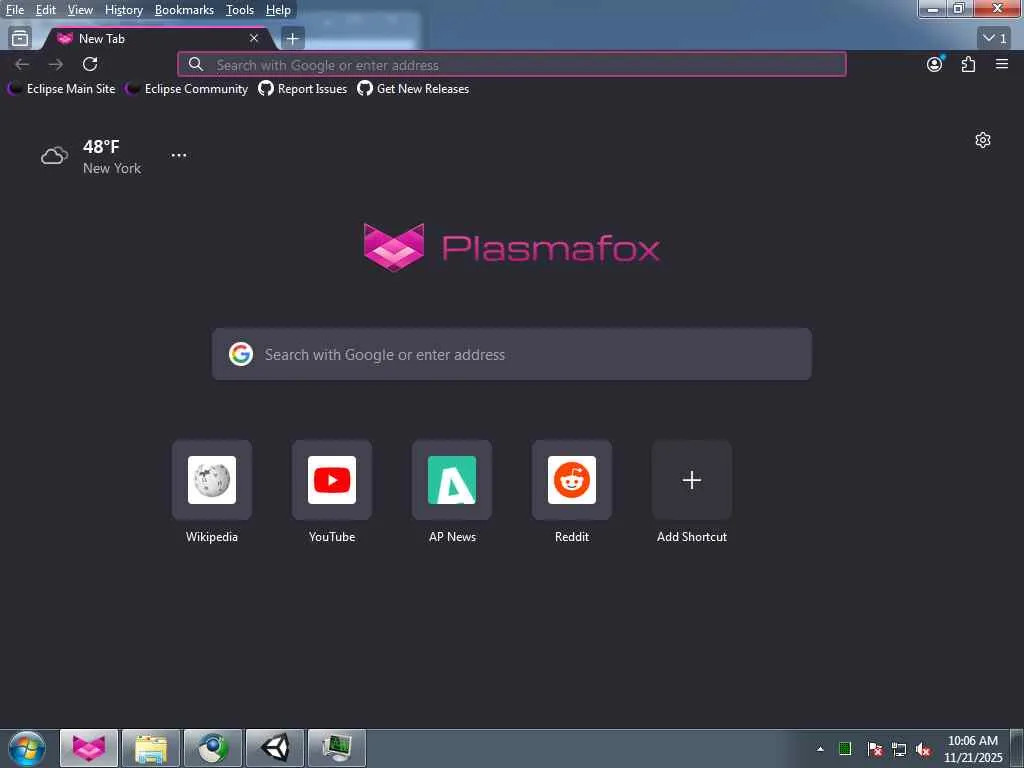Open the Action Center flag icon
Image resolution: width=1024 pixels, height=768 pixels.
pos(874,749)
